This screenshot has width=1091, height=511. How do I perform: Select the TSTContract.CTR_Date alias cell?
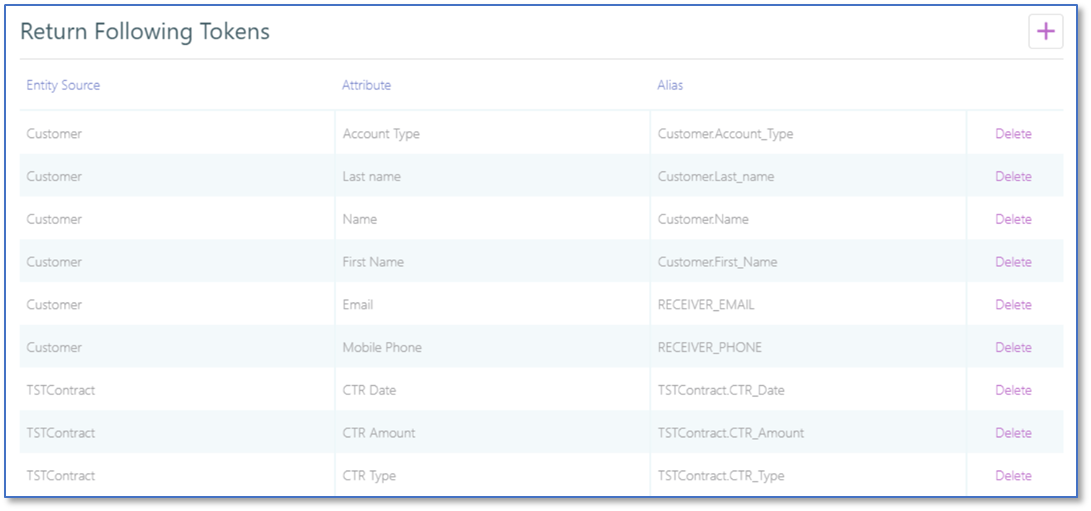pyautogui.click(x=720, y=390)
